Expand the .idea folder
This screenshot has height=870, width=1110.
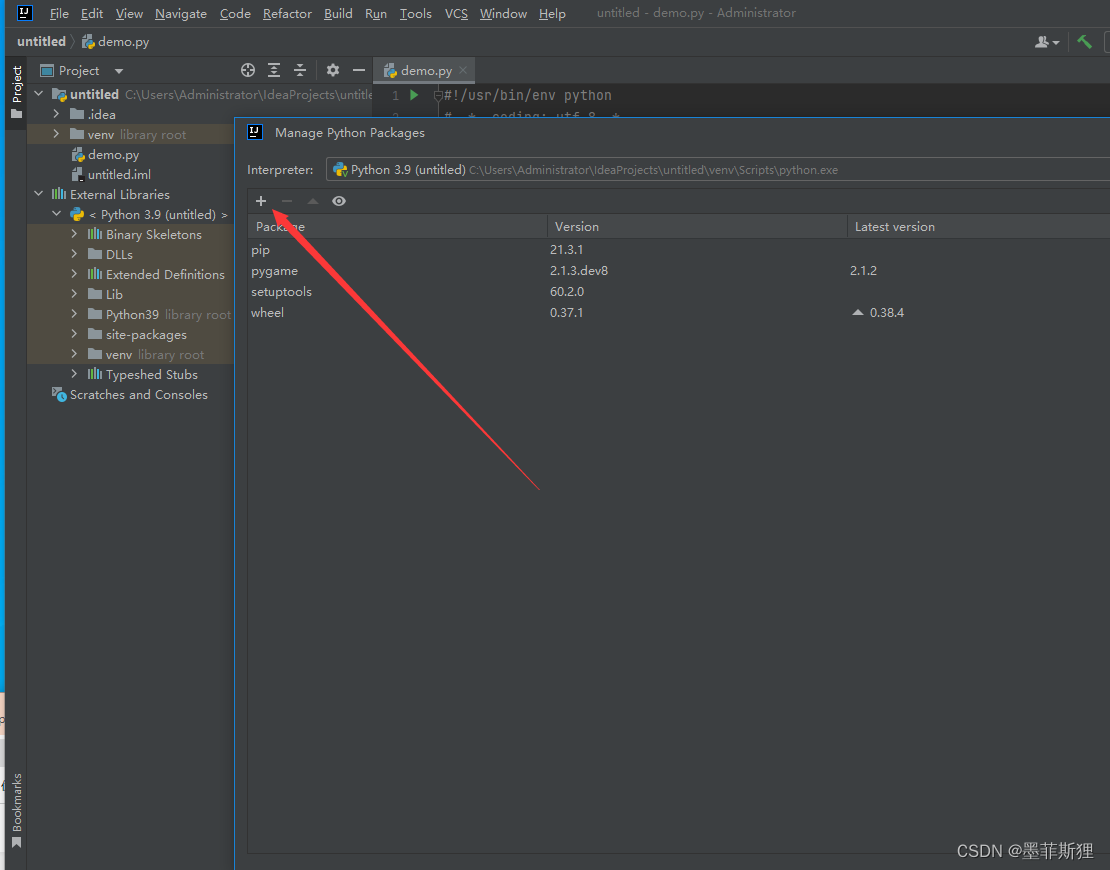pyautogui.click(x=56, y=114)
